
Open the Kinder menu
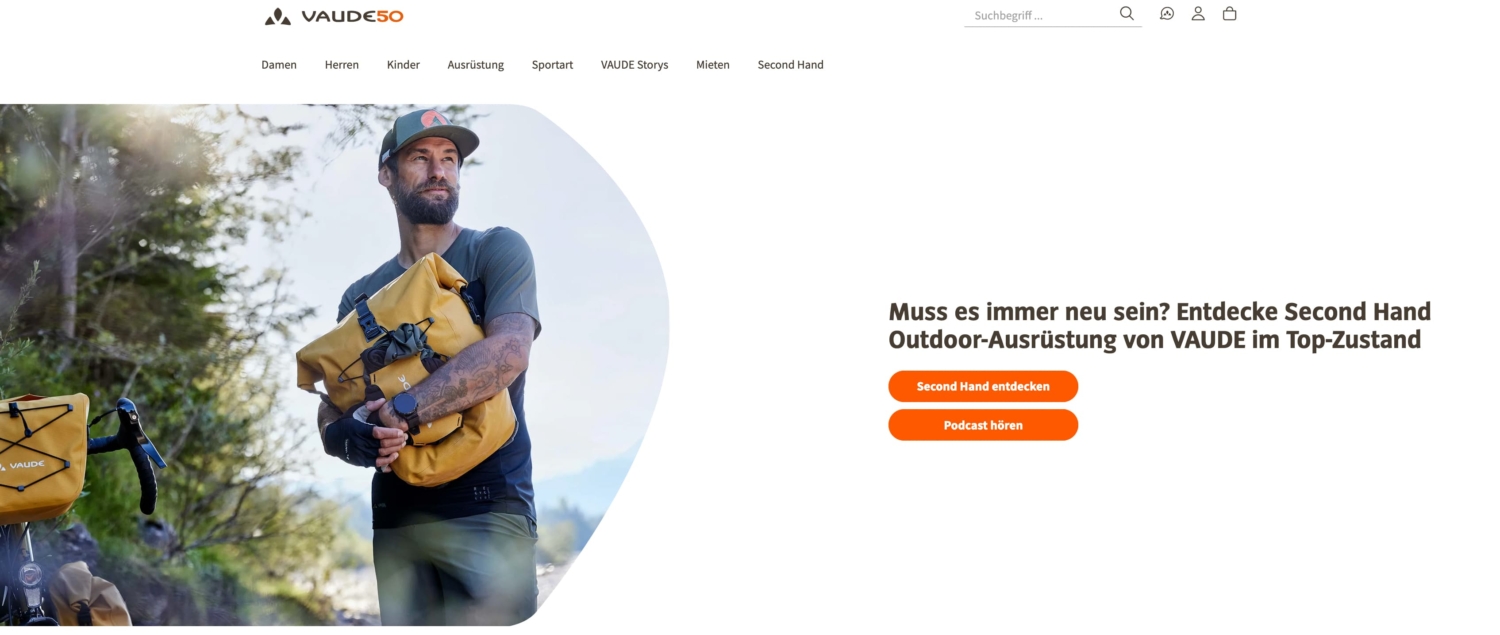pyautogui.click(x=403, y=65)
